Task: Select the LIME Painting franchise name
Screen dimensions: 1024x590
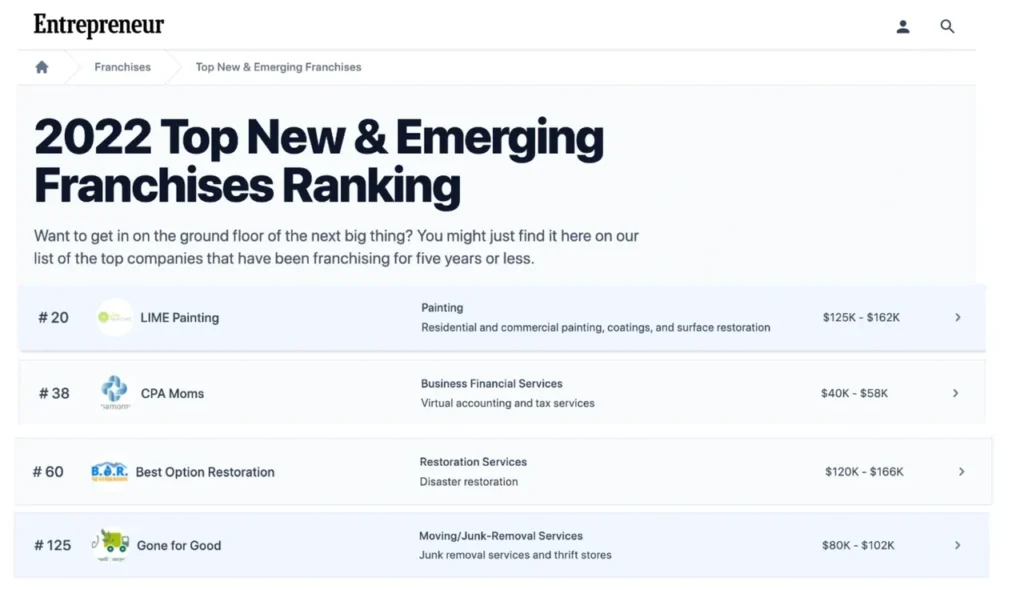Action: (x=180, y=317)
